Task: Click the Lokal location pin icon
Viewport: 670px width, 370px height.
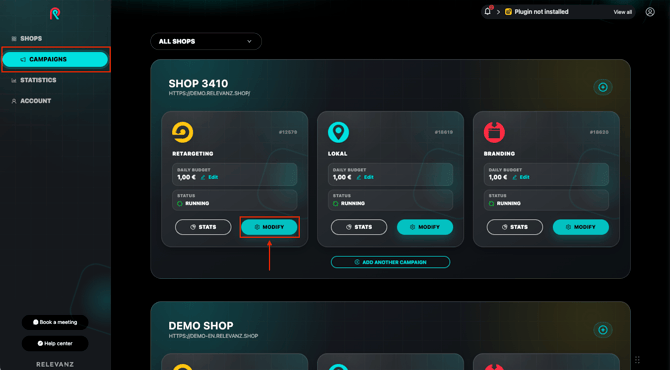Action: [x=338, y=132]
